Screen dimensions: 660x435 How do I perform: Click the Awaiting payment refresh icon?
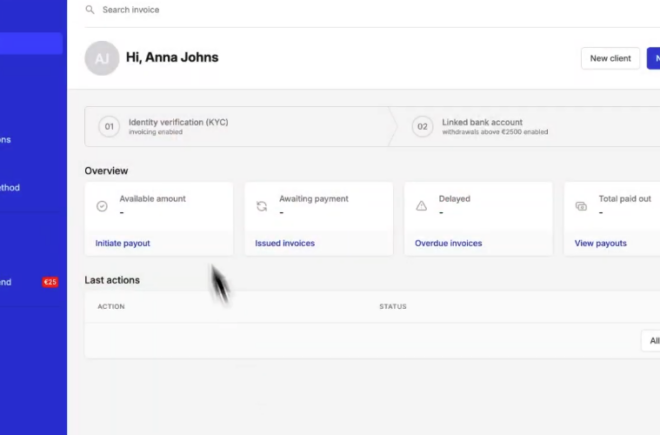pos(262,206)
